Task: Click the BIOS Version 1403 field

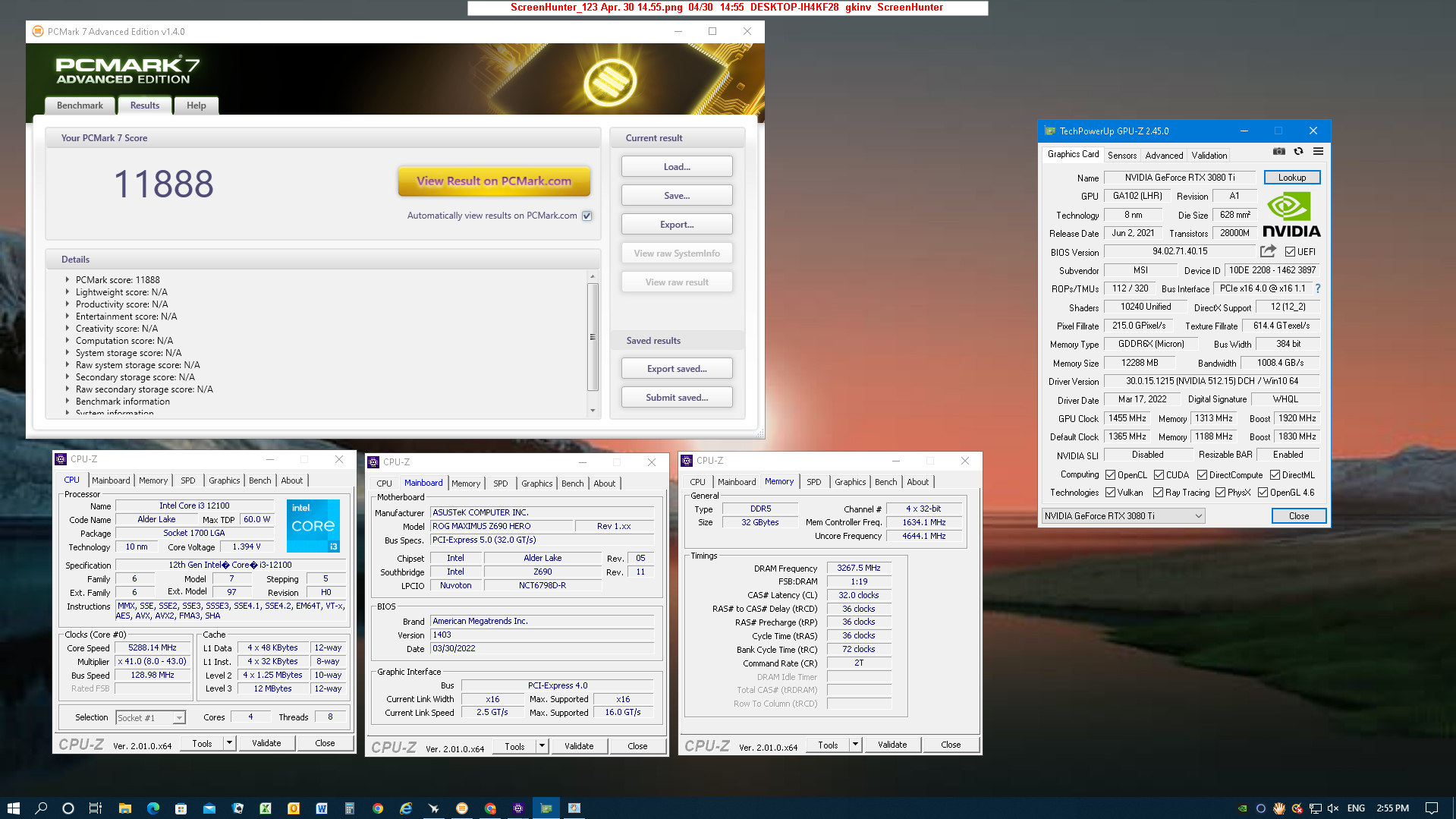Action: 542,635
